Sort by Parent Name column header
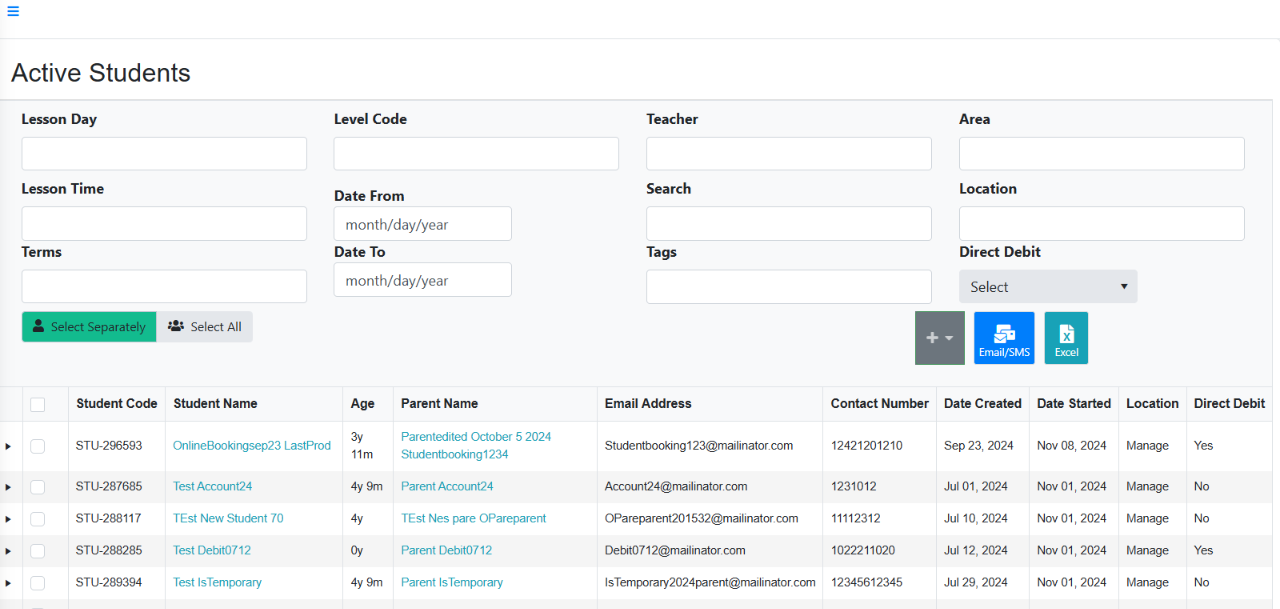The width and height of the screenshot is (1280, 609). coord(439,404)
